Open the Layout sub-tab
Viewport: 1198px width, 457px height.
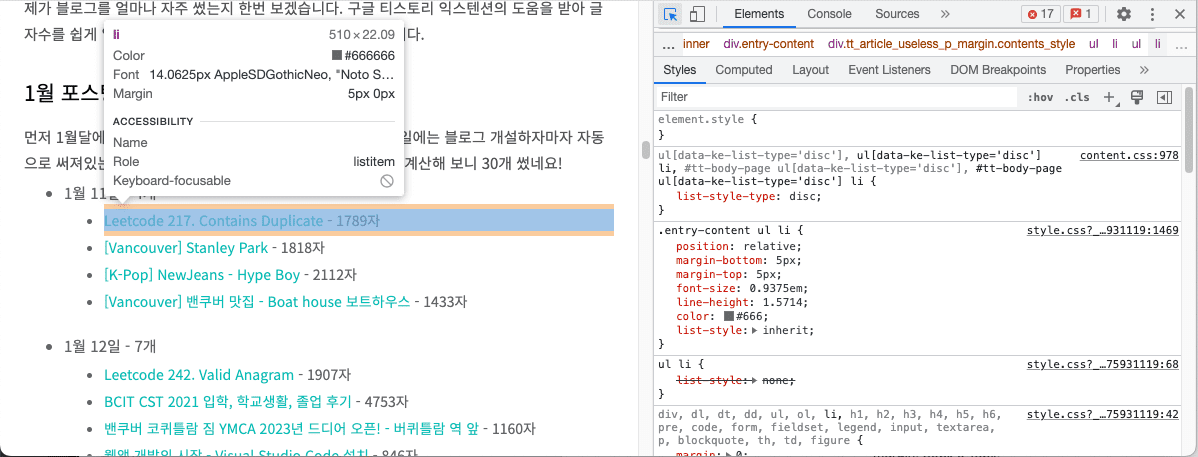[x=811, y=70]
